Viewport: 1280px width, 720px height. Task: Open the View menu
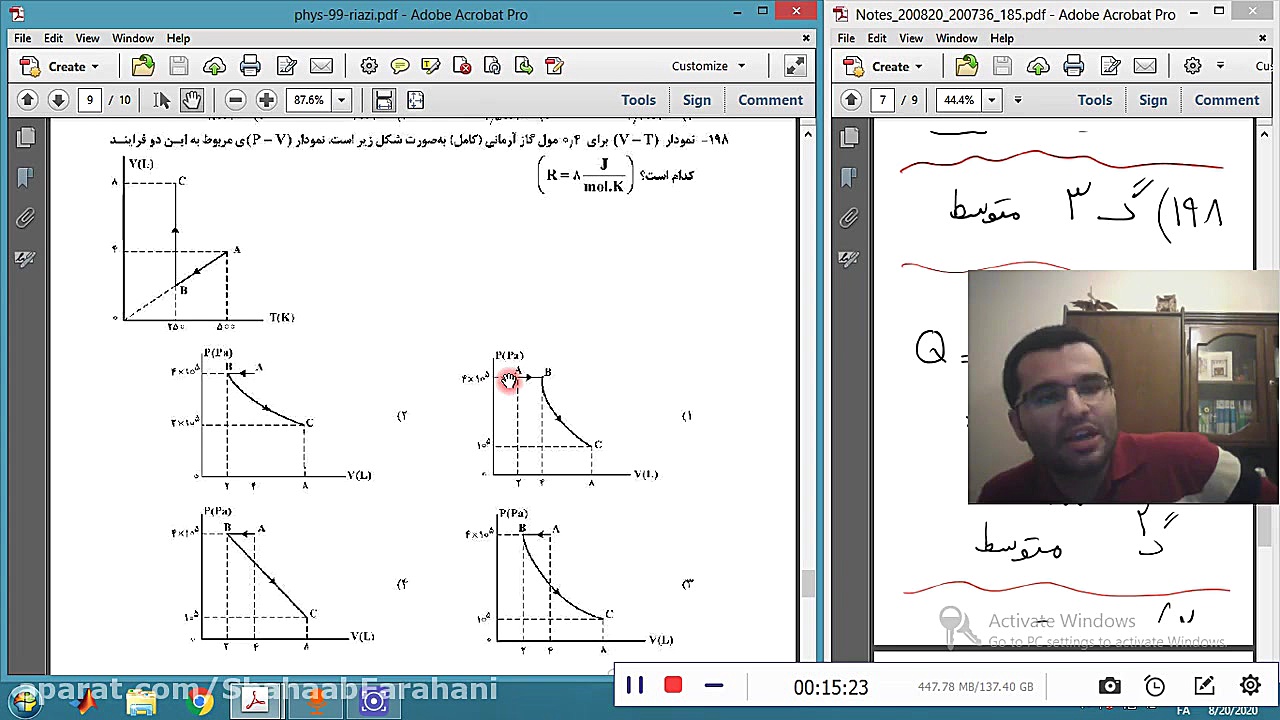[87, 38]
